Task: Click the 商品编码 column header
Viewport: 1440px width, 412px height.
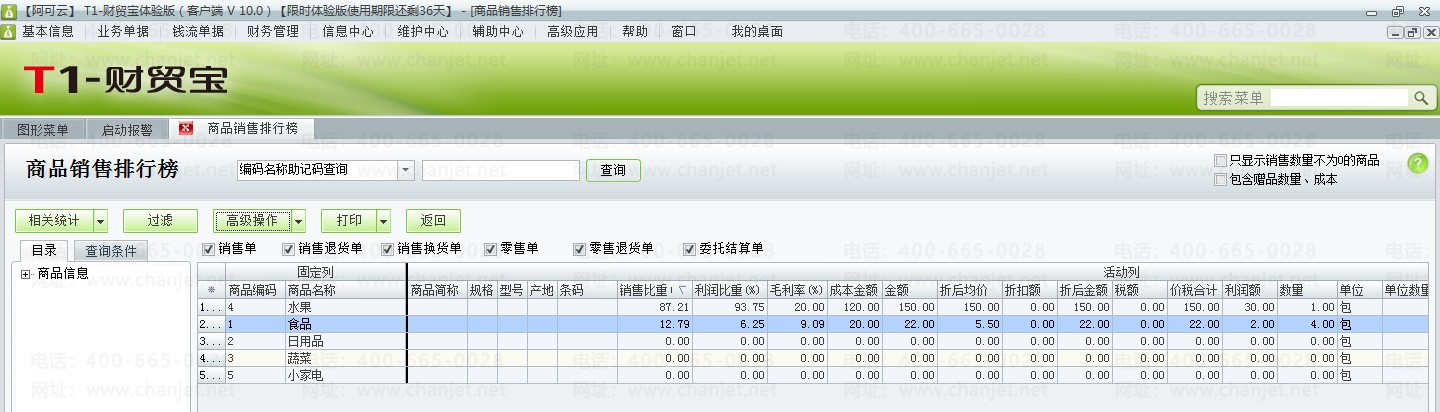Action: click(x=255, y=291)
